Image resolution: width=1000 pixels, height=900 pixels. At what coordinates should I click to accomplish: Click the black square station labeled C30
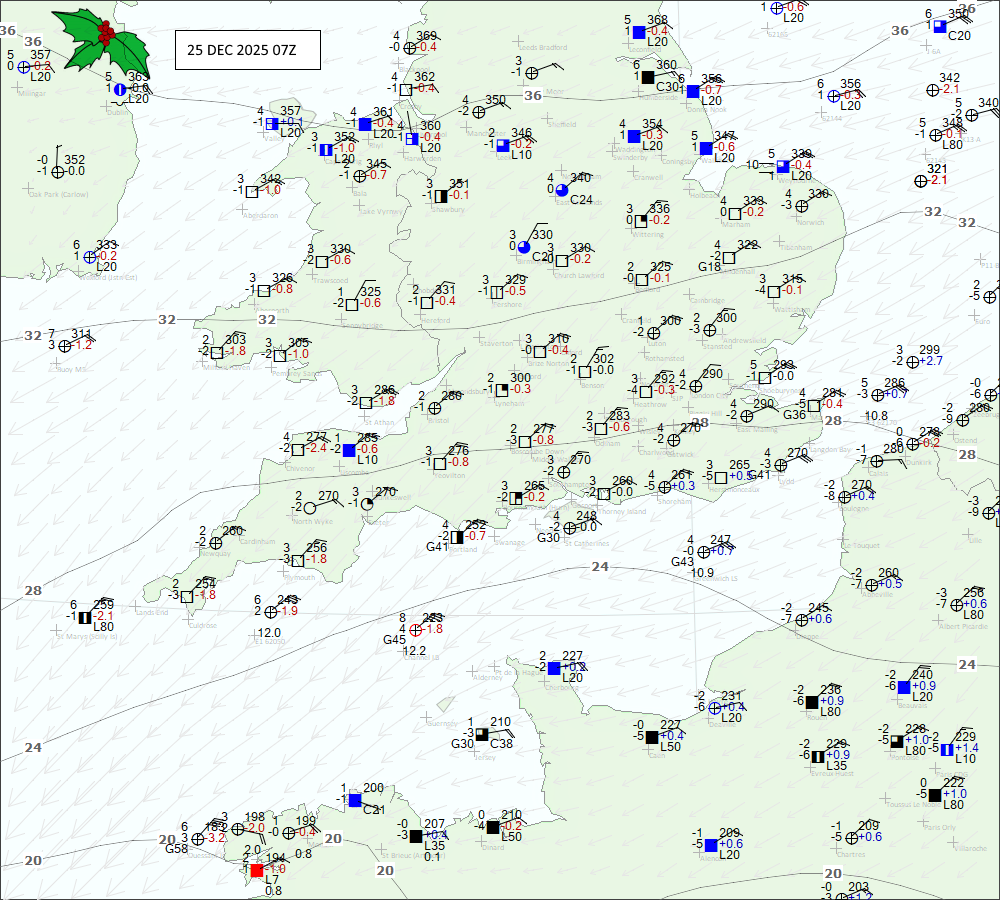pyautogui.click(x=648, y=77)
